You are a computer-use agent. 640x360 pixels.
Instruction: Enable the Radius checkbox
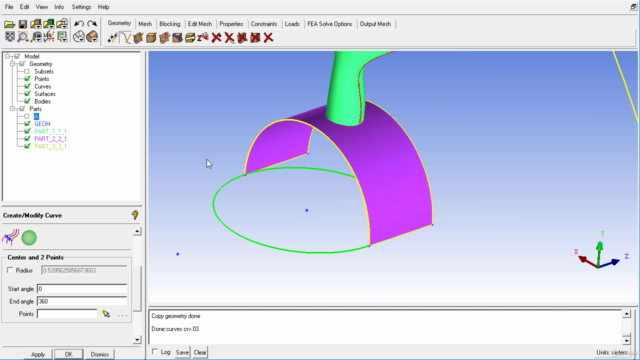tap(10, 270)
